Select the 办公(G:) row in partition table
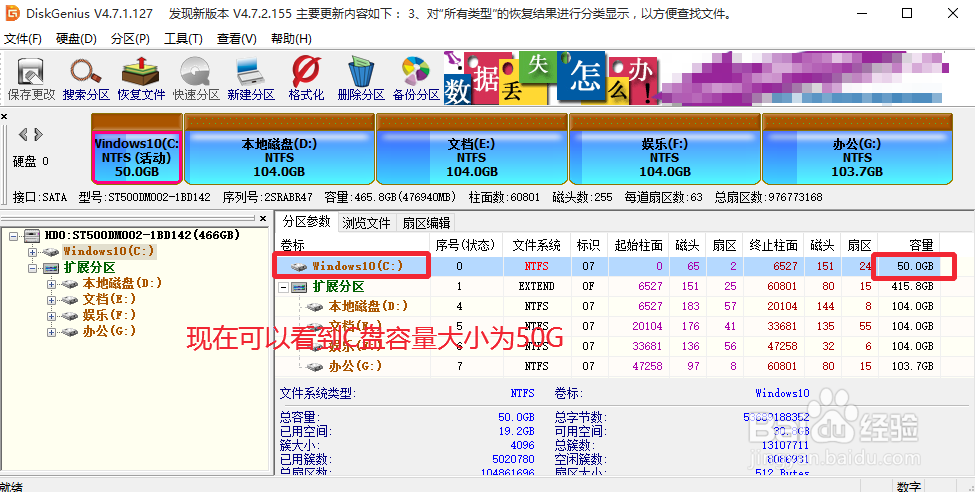The image size is (975, 492). coord(608,366)
